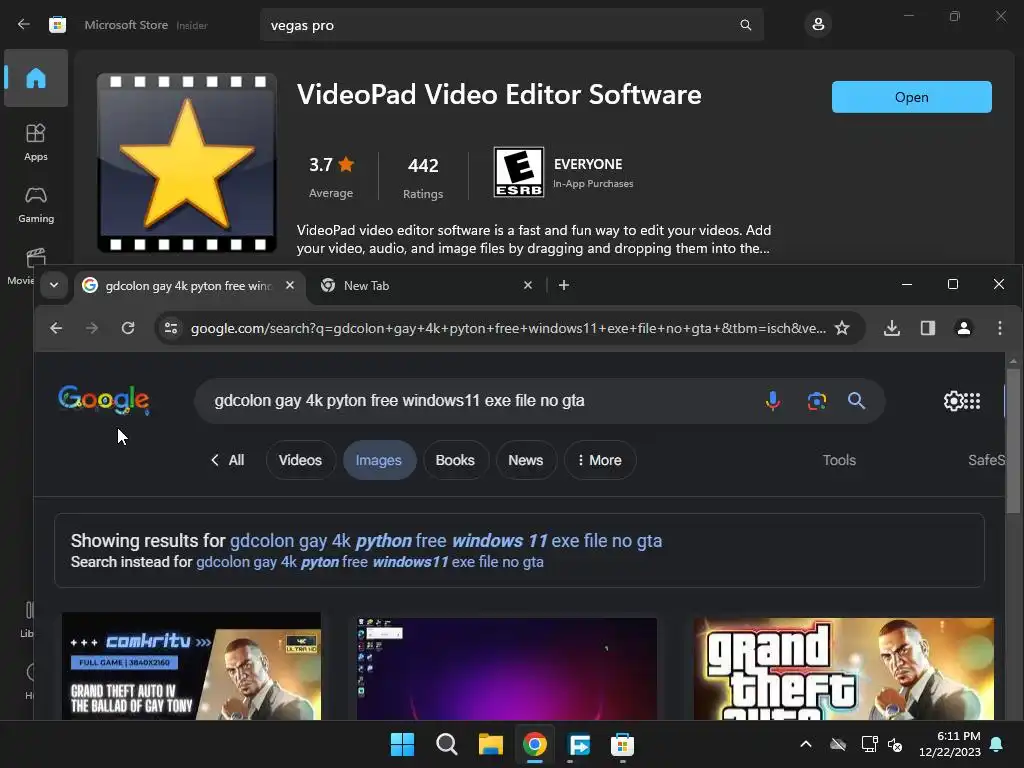Open search Tools options
The image size is (1024, 768).
[839, 460]
